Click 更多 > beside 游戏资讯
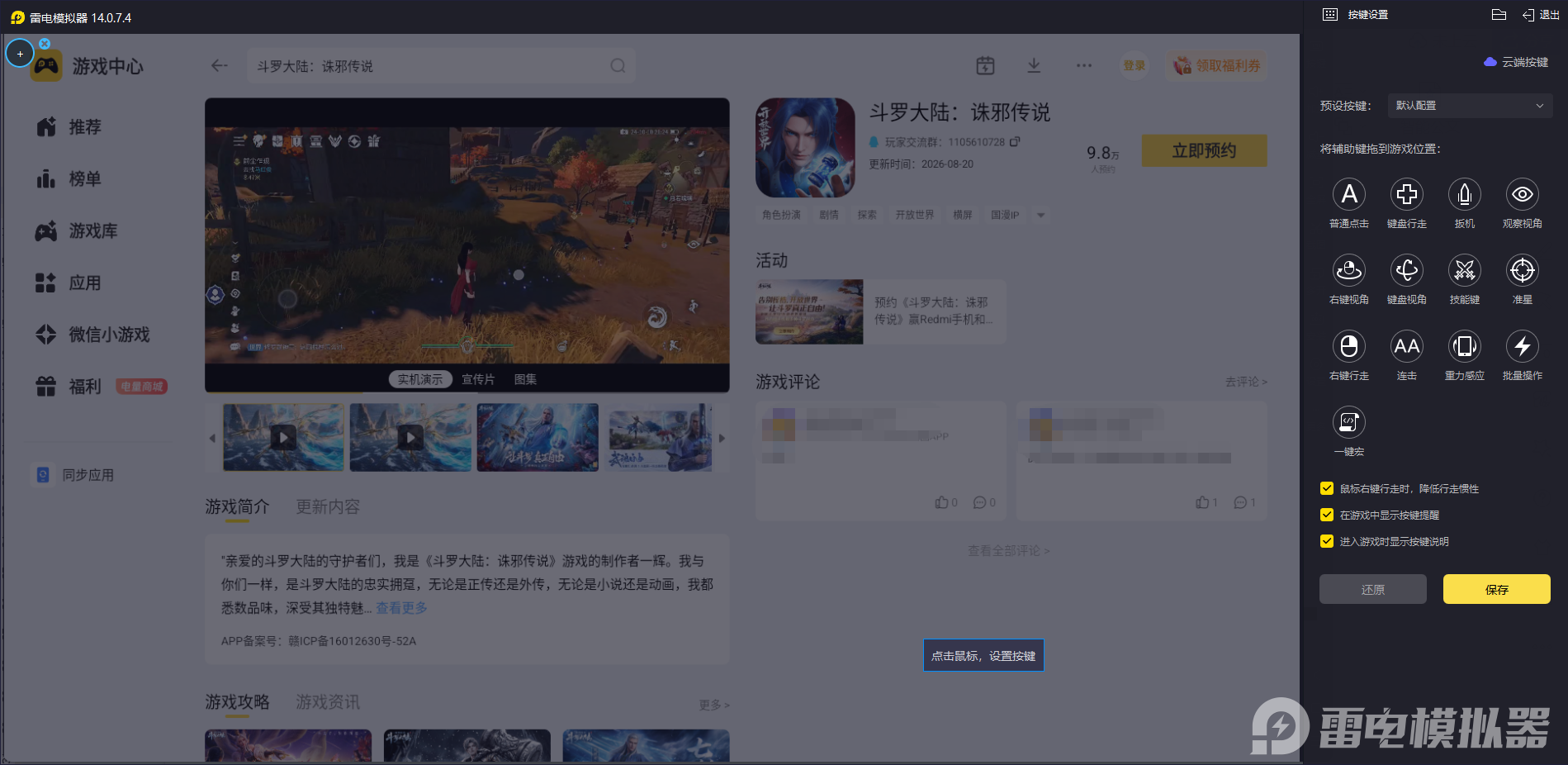The height and width of the screenshot is (765, 1568). [714, 705]
